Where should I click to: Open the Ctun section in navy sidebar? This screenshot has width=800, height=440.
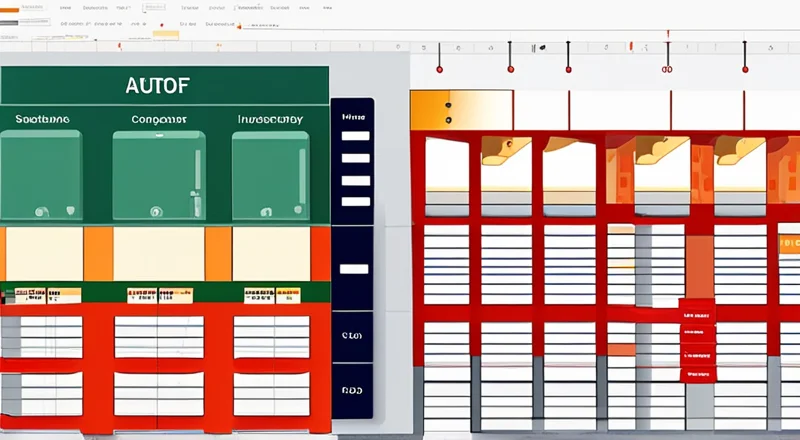tap(352, 337)
